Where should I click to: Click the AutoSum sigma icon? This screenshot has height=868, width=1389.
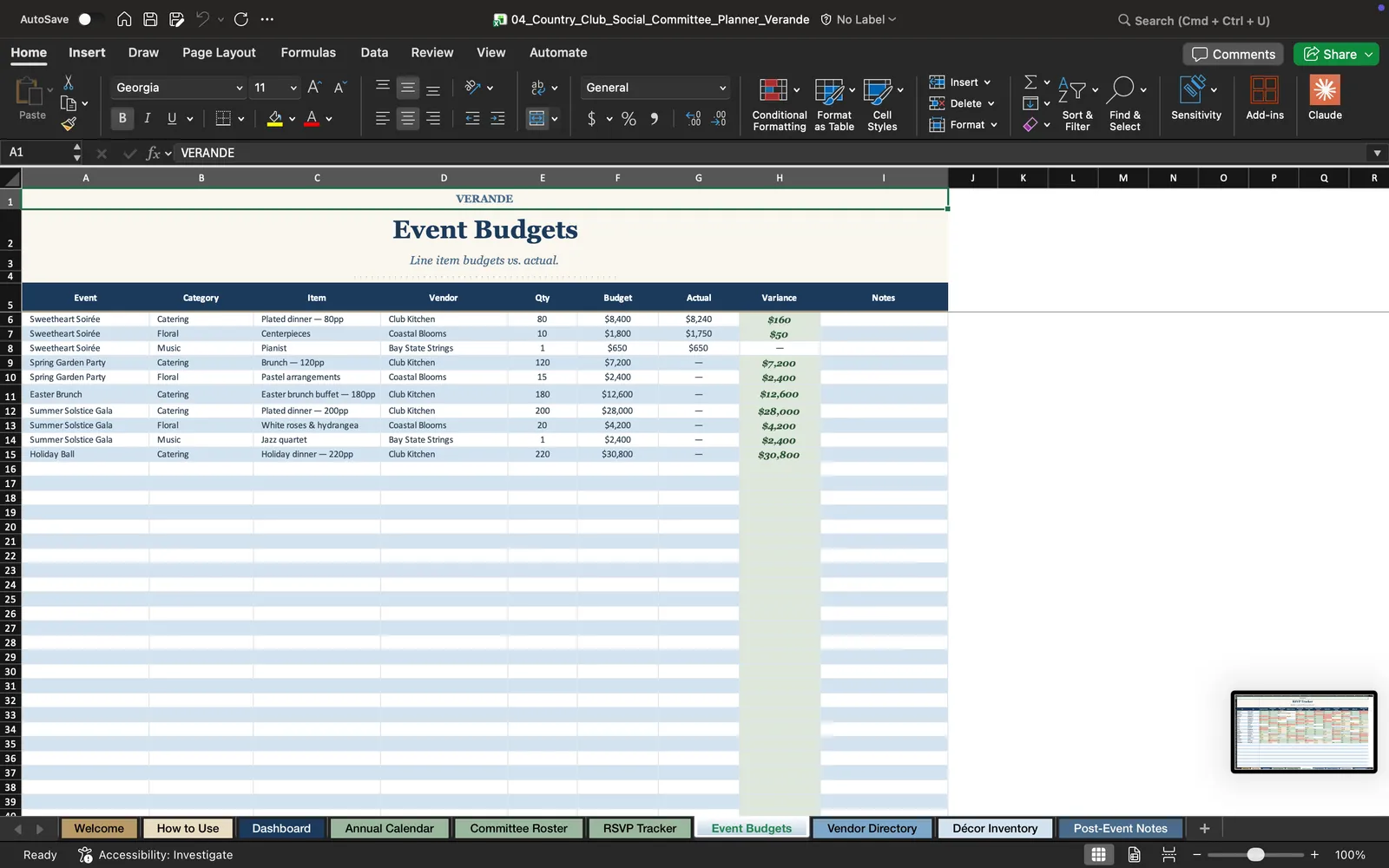(1030, 82)
